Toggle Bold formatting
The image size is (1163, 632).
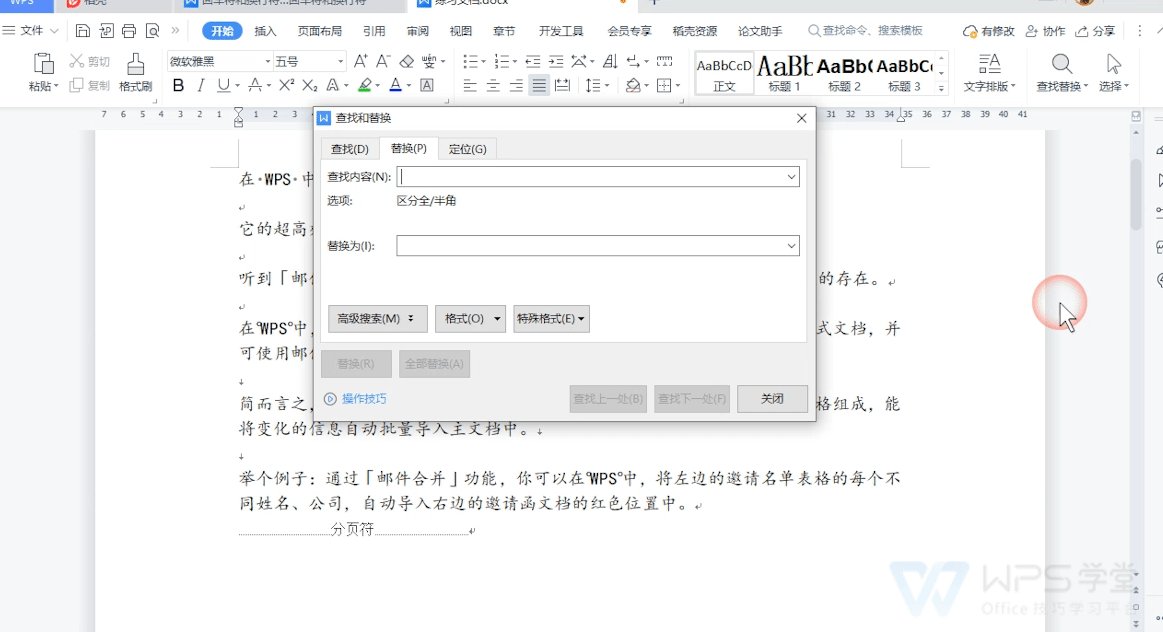click(x=178, y=85)
